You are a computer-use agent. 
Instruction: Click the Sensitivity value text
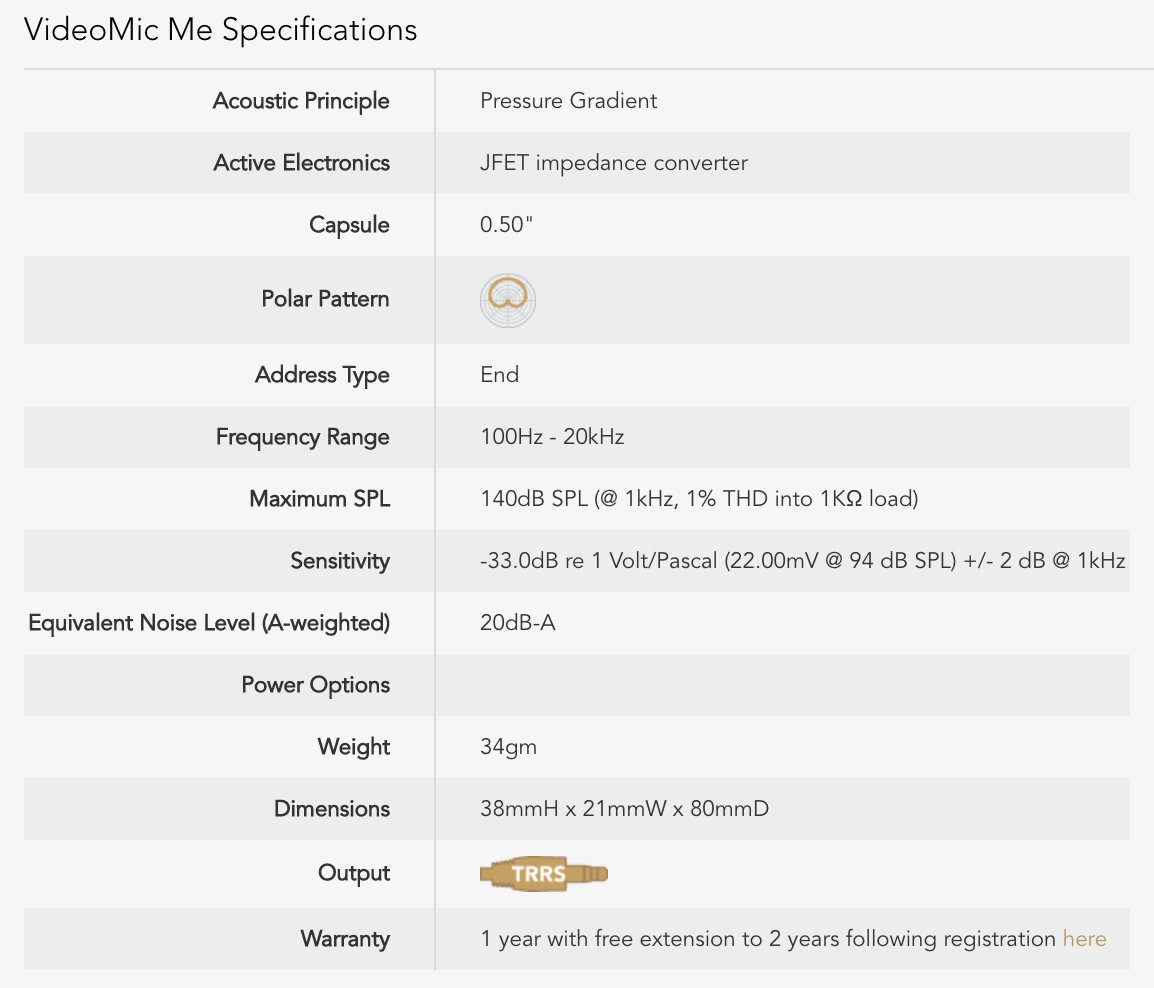click(802, 561)
